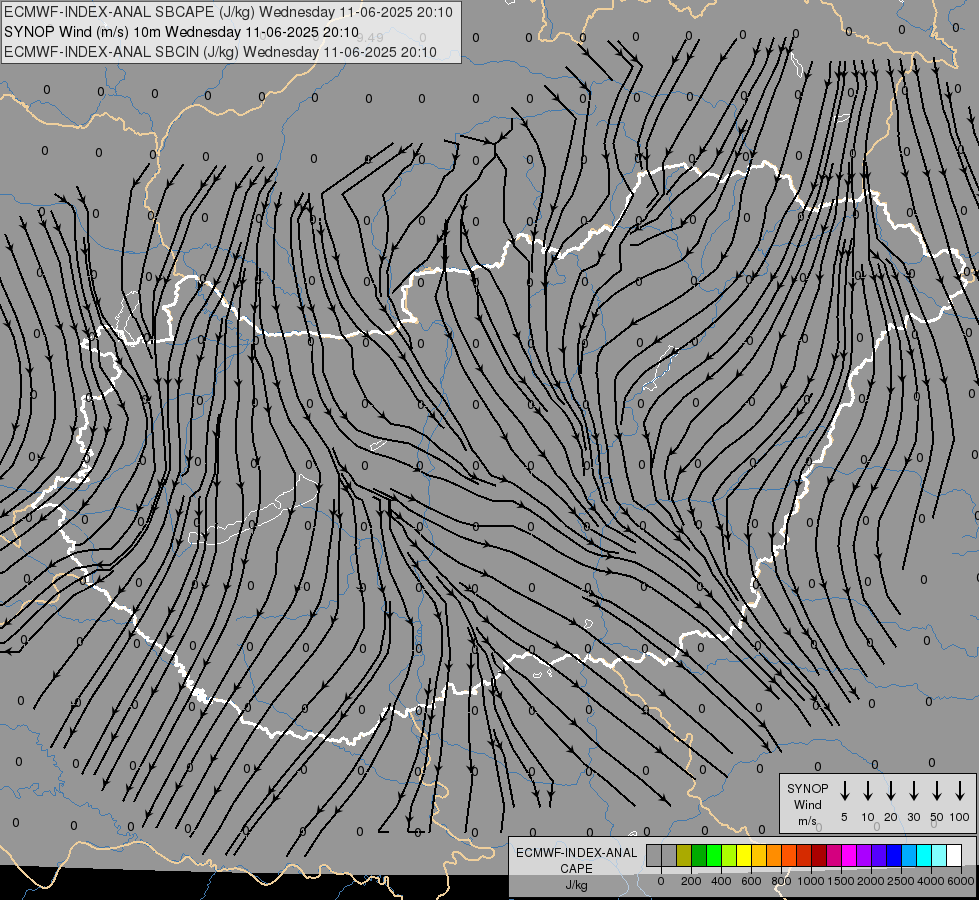Select the golden amber CAPE swatch

759,856
